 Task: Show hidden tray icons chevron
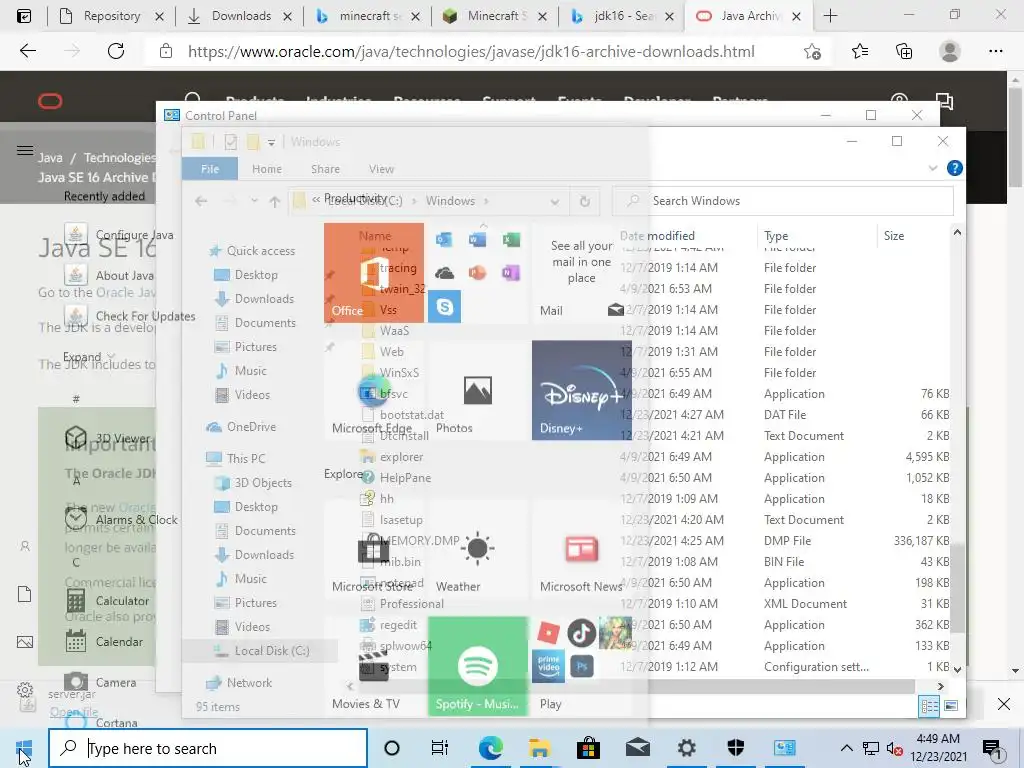pyautogui.click(x=846, y=748)
